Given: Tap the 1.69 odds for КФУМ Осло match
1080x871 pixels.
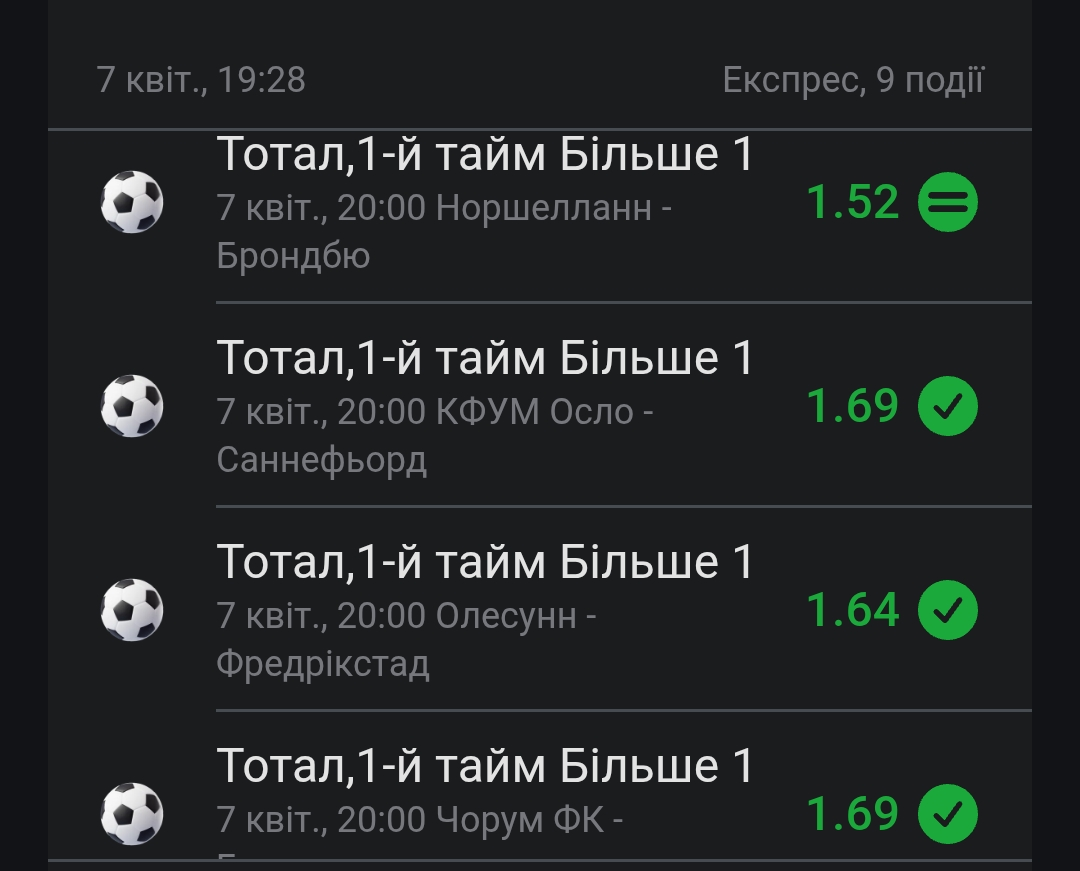Looking at the screenshot, I should tap(852, 406).
